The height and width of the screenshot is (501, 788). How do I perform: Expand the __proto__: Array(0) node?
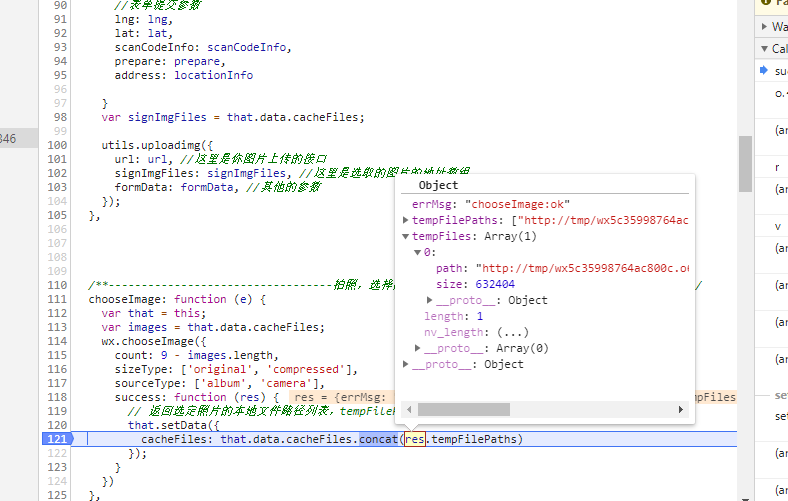tap(418, 348)
